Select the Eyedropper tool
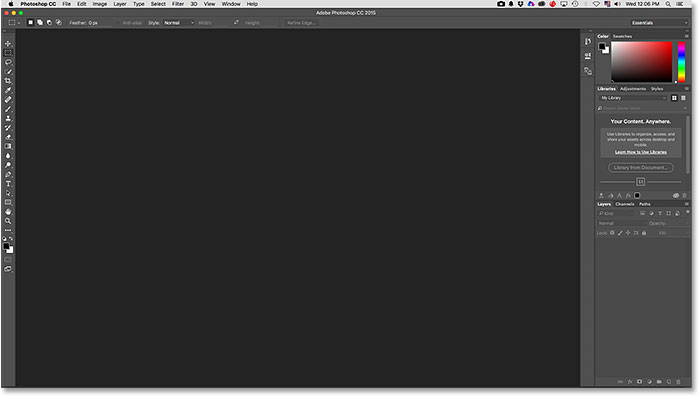Screen dimensions: 699x396 tap(8, 91)
